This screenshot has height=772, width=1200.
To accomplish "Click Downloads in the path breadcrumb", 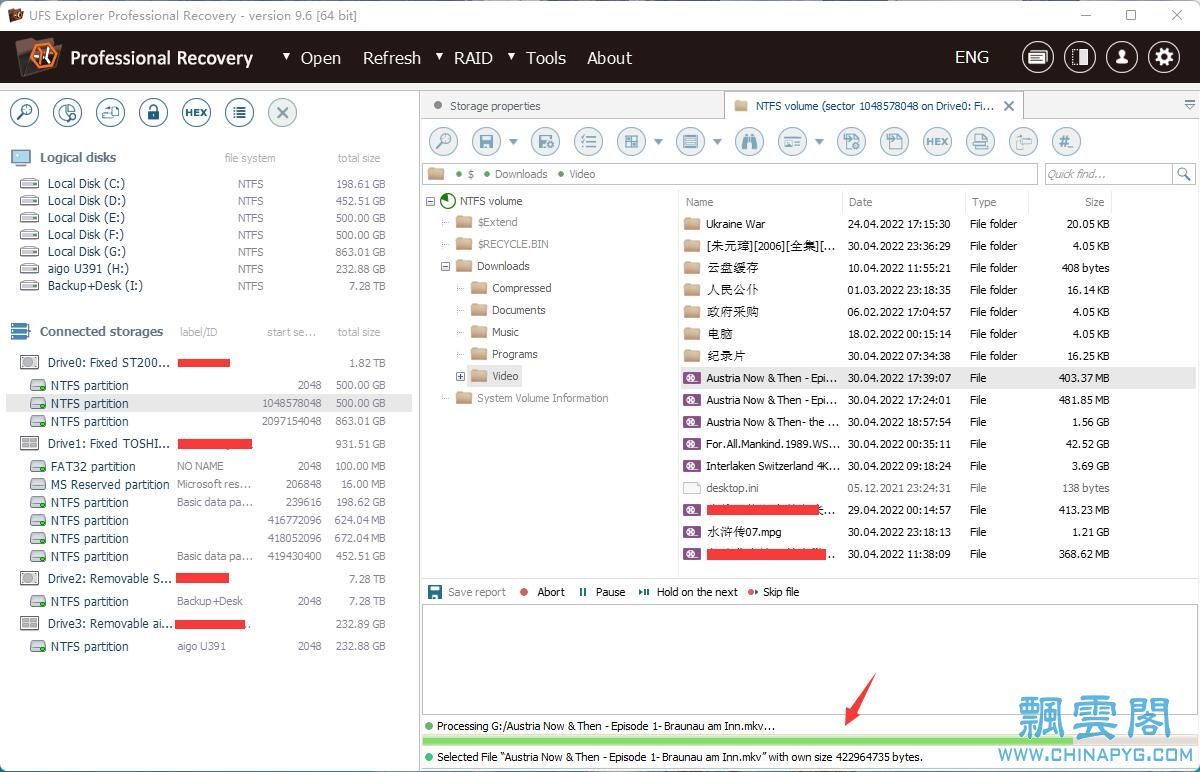I will [521, 174].
